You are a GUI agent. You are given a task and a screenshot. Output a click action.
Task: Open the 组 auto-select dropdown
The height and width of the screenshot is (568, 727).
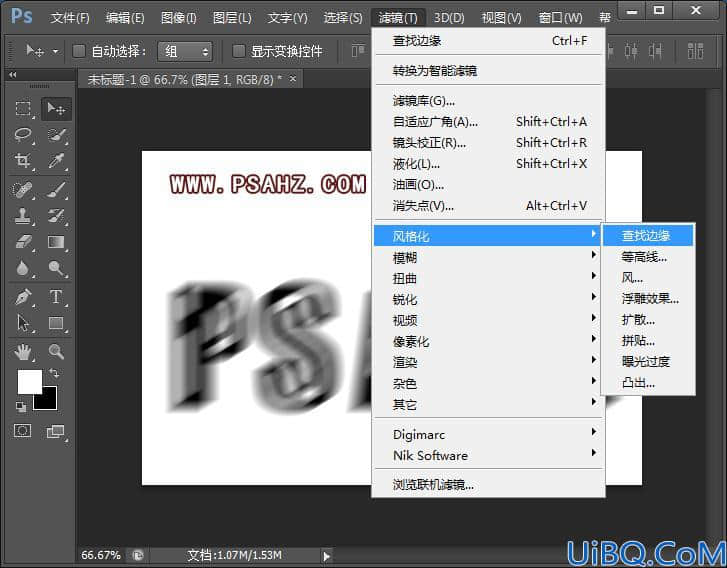click(185, 51)
